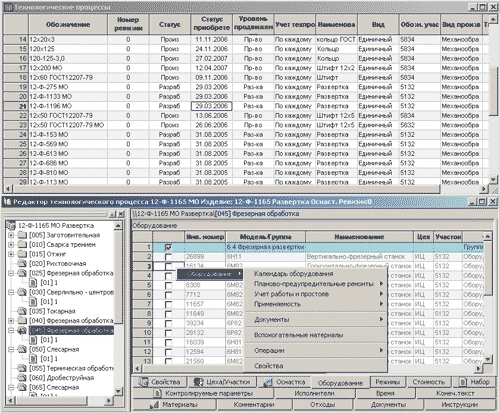Collapse the [065] Слесарная node
500x414 pixels.
coord(11,387)
